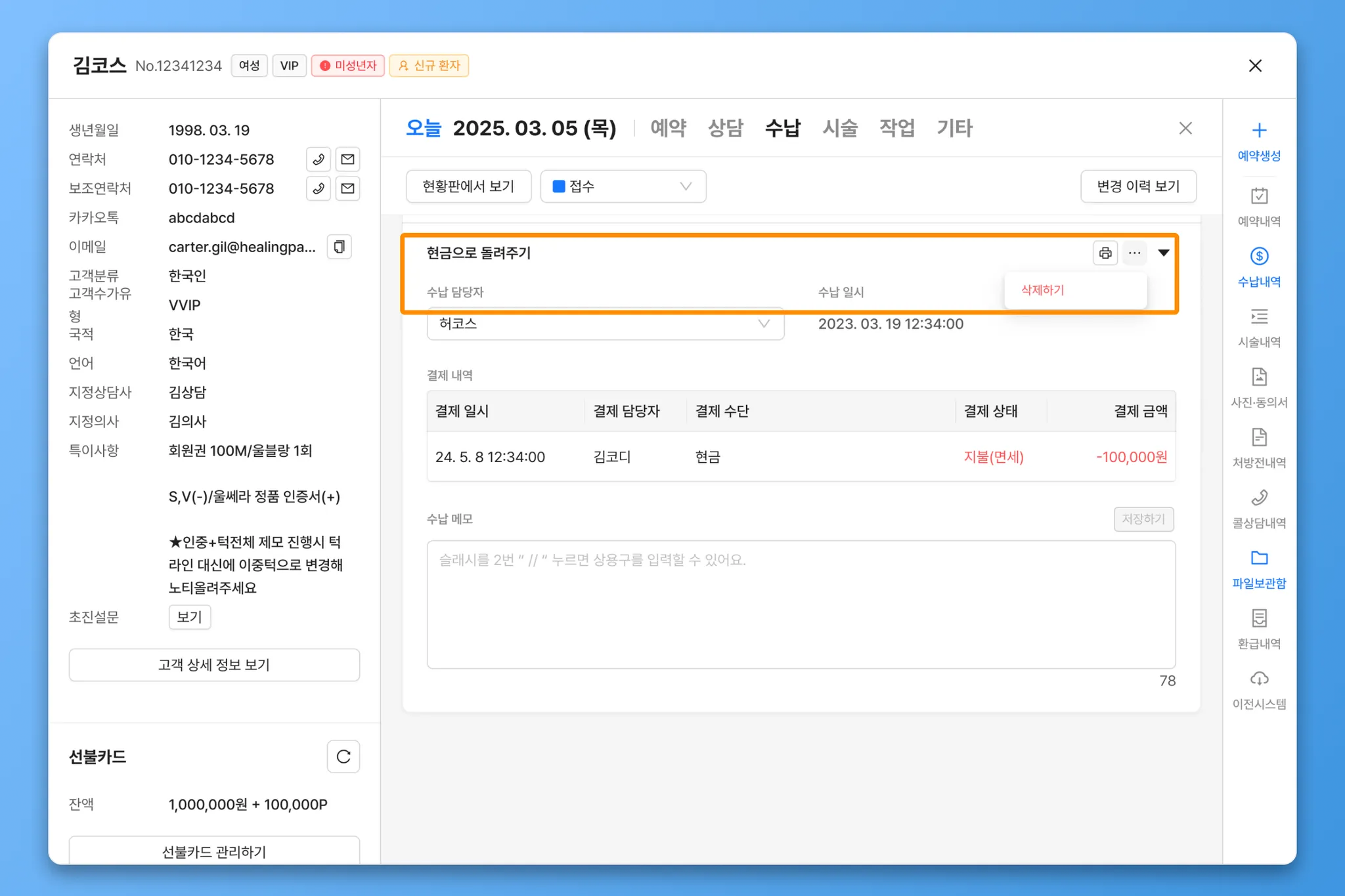Select 삭제하기 from the popup menu
Image resolution: width=1345 pixels, height=896 pixels.
(x=1043, y=290)
